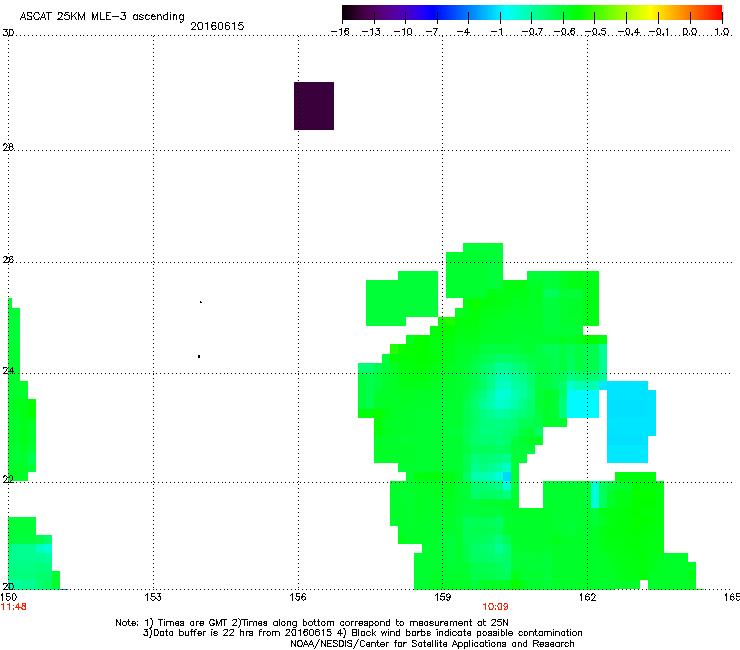740x650 pixels.
Task: Click the -0.1 color scale label
Action: (659, 32)
